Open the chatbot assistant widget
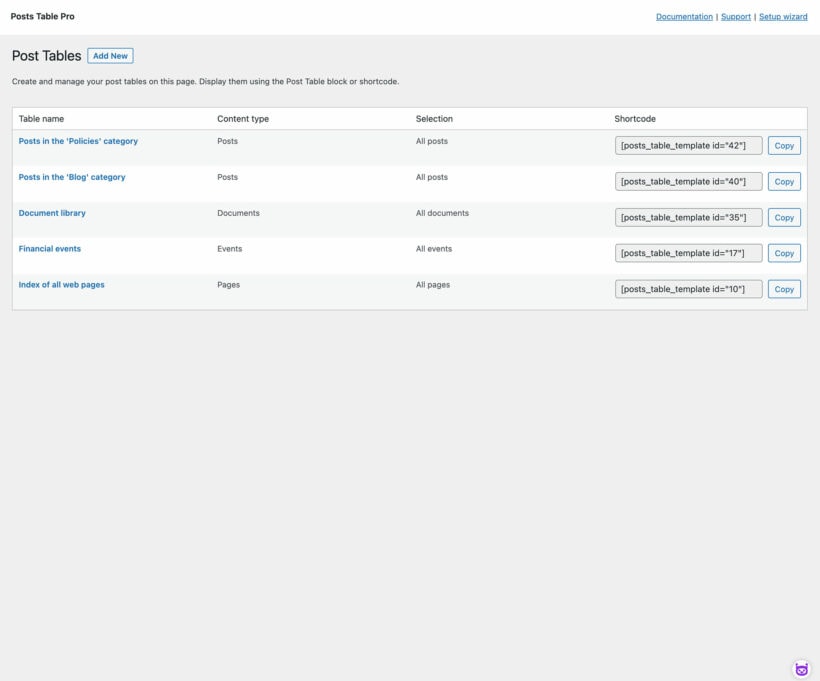This screenshot has width=820, height=681. pyautogui.click(x=800, y=666)
